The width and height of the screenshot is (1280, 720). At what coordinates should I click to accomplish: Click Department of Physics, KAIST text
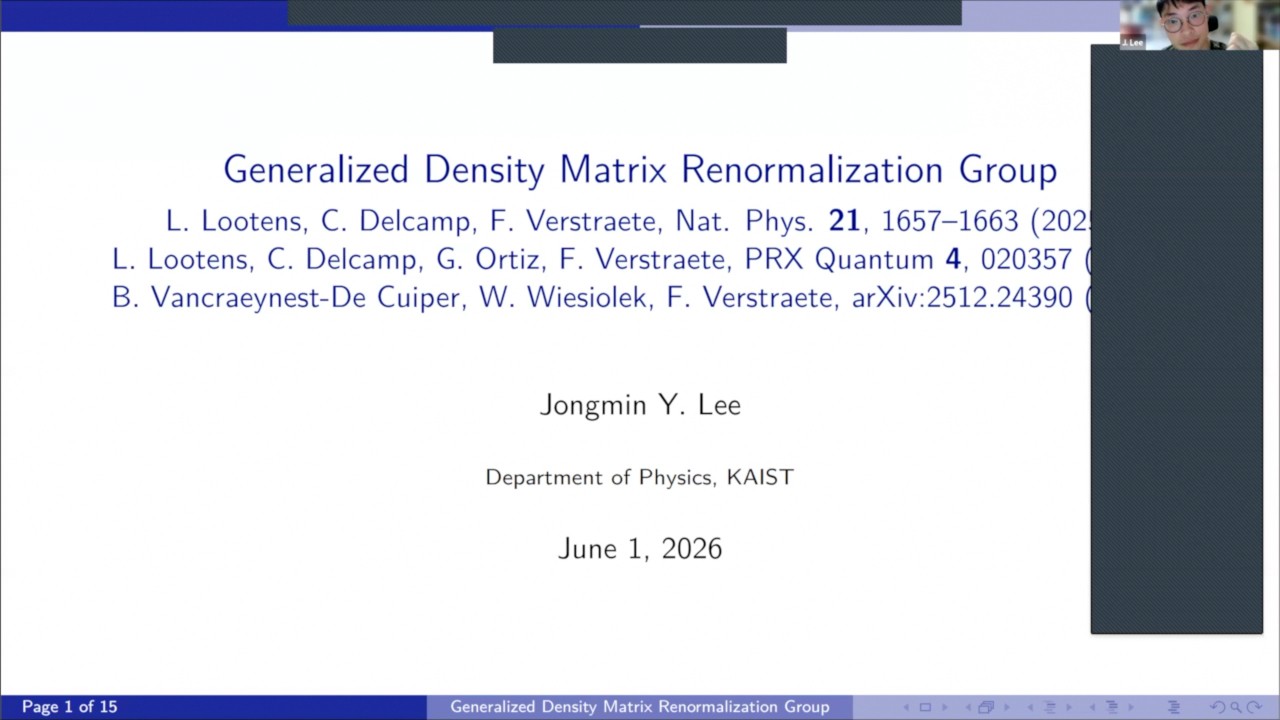tap(640, 477)
